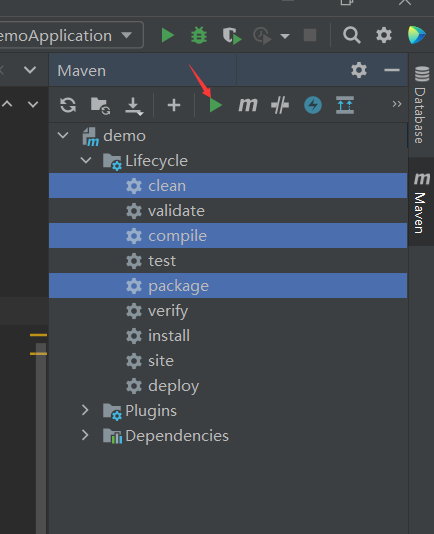Toggle skip tests mode

click(x=280, y=105)
